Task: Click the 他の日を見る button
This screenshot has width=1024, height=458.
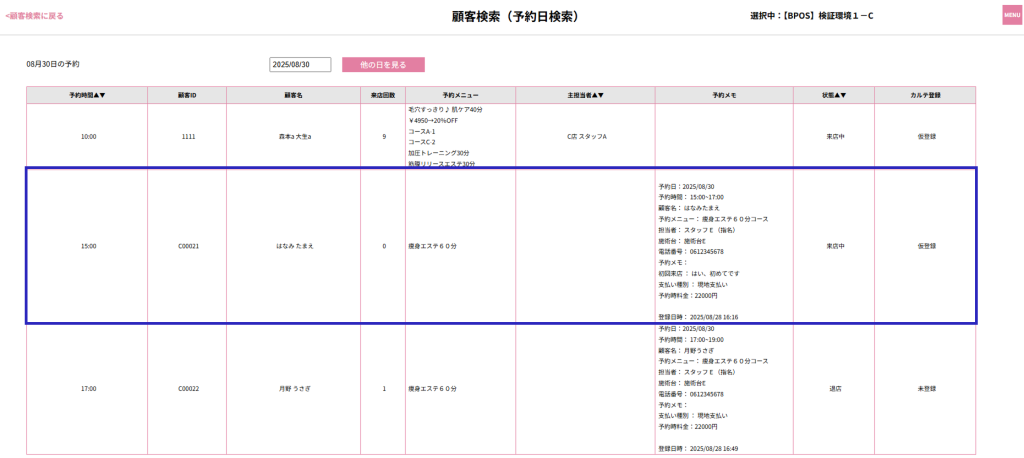Action: tap(383, 65)
